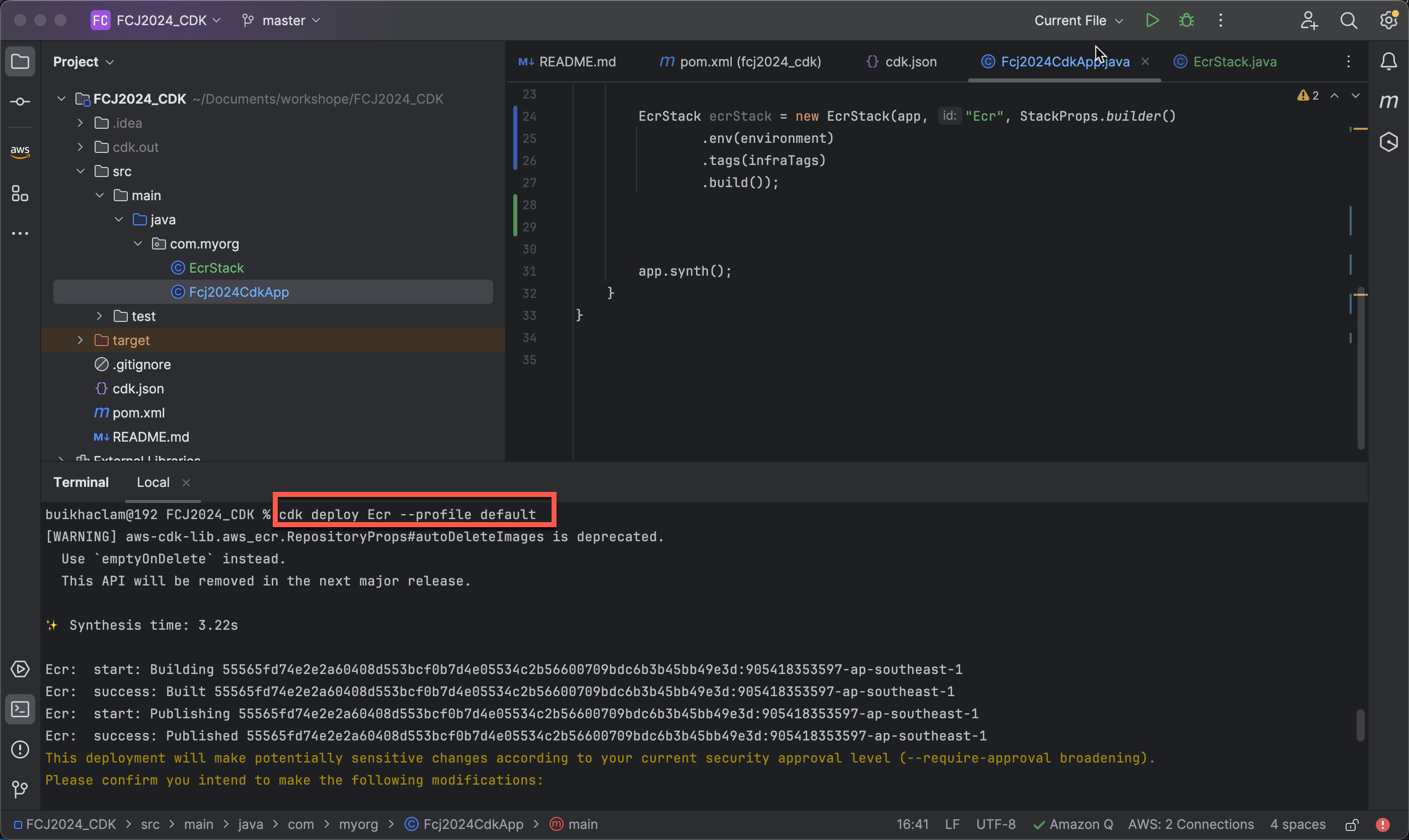Click the Amazon Q status widget
The height and width of the screenshot is (840, 1409).
point(1073,824)
